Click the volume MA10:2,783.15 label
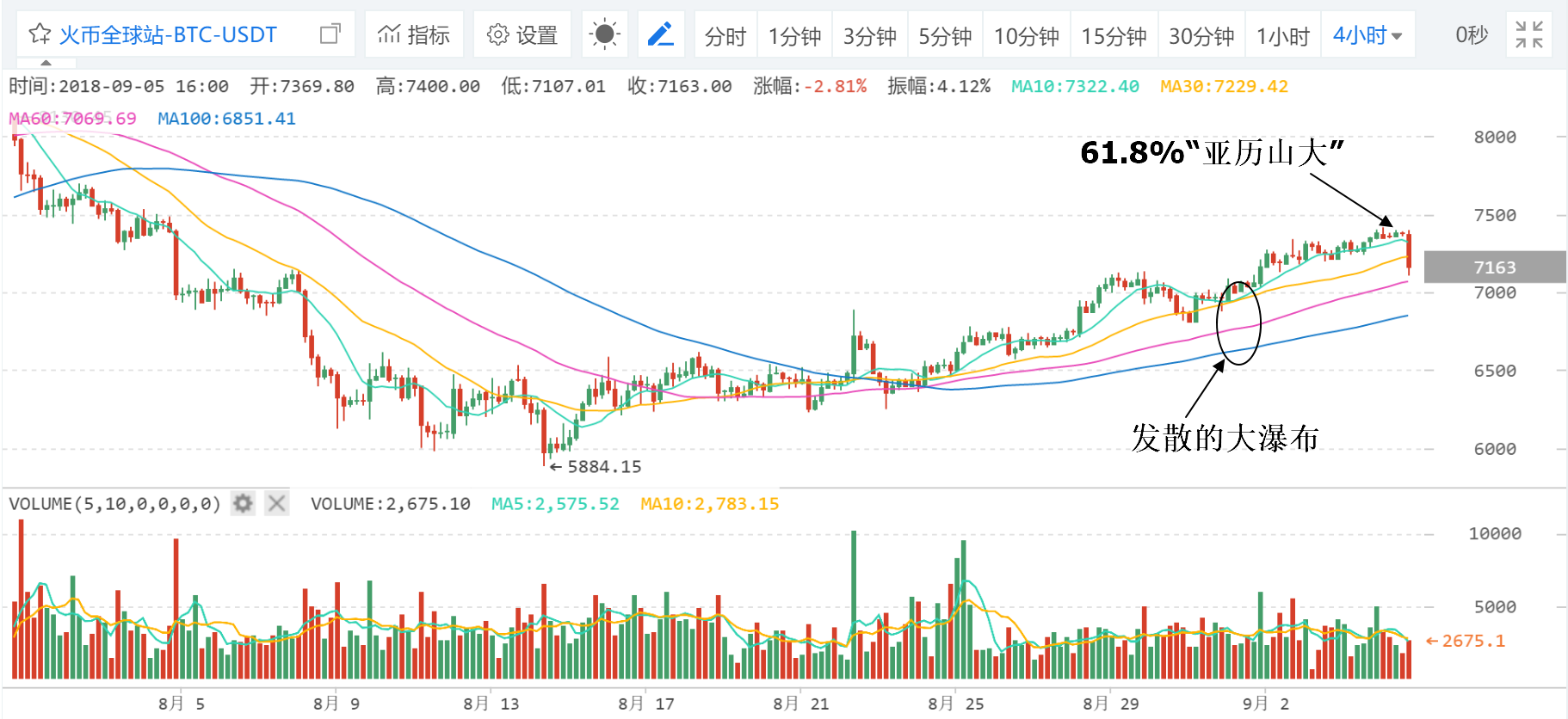1568x719 pixels. [709, 504]
